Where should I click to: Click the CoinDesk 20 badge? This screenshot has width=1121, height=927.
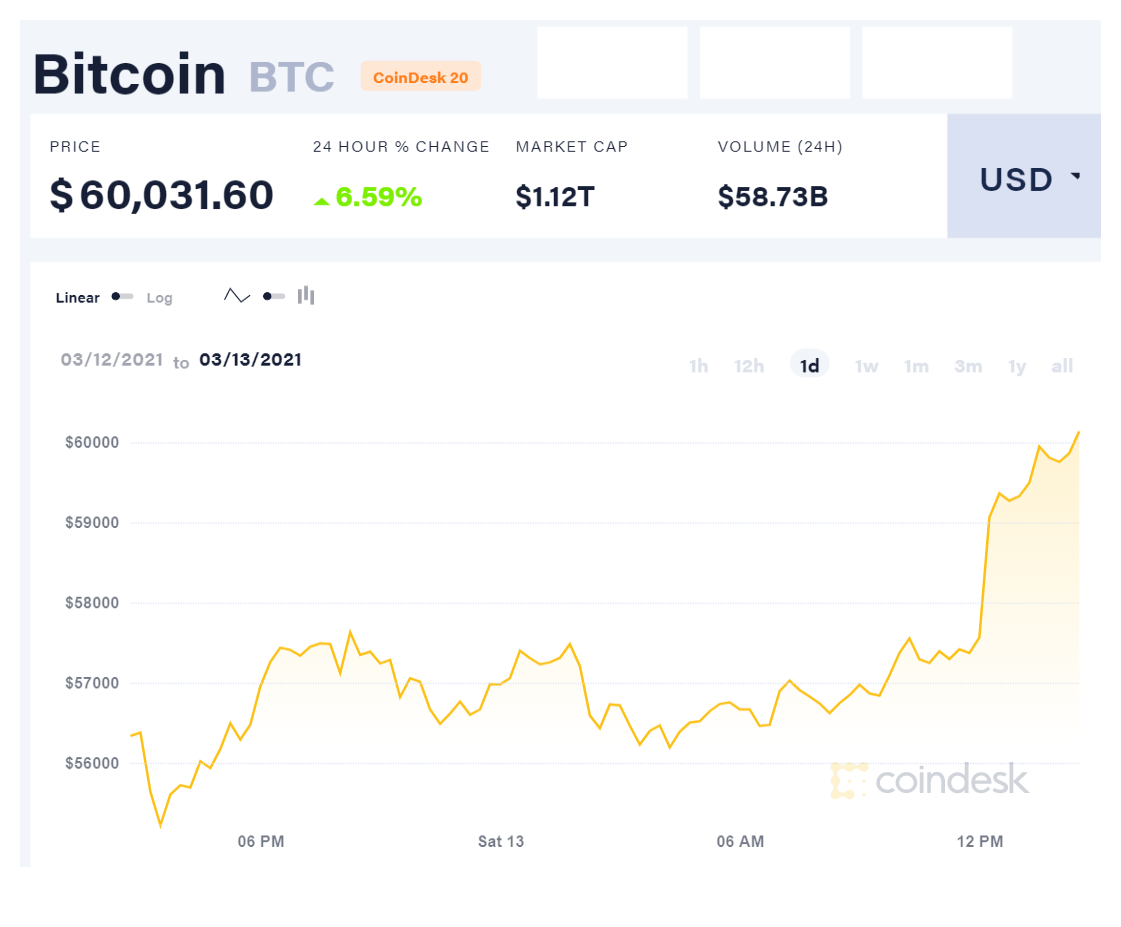pos(420,76)
